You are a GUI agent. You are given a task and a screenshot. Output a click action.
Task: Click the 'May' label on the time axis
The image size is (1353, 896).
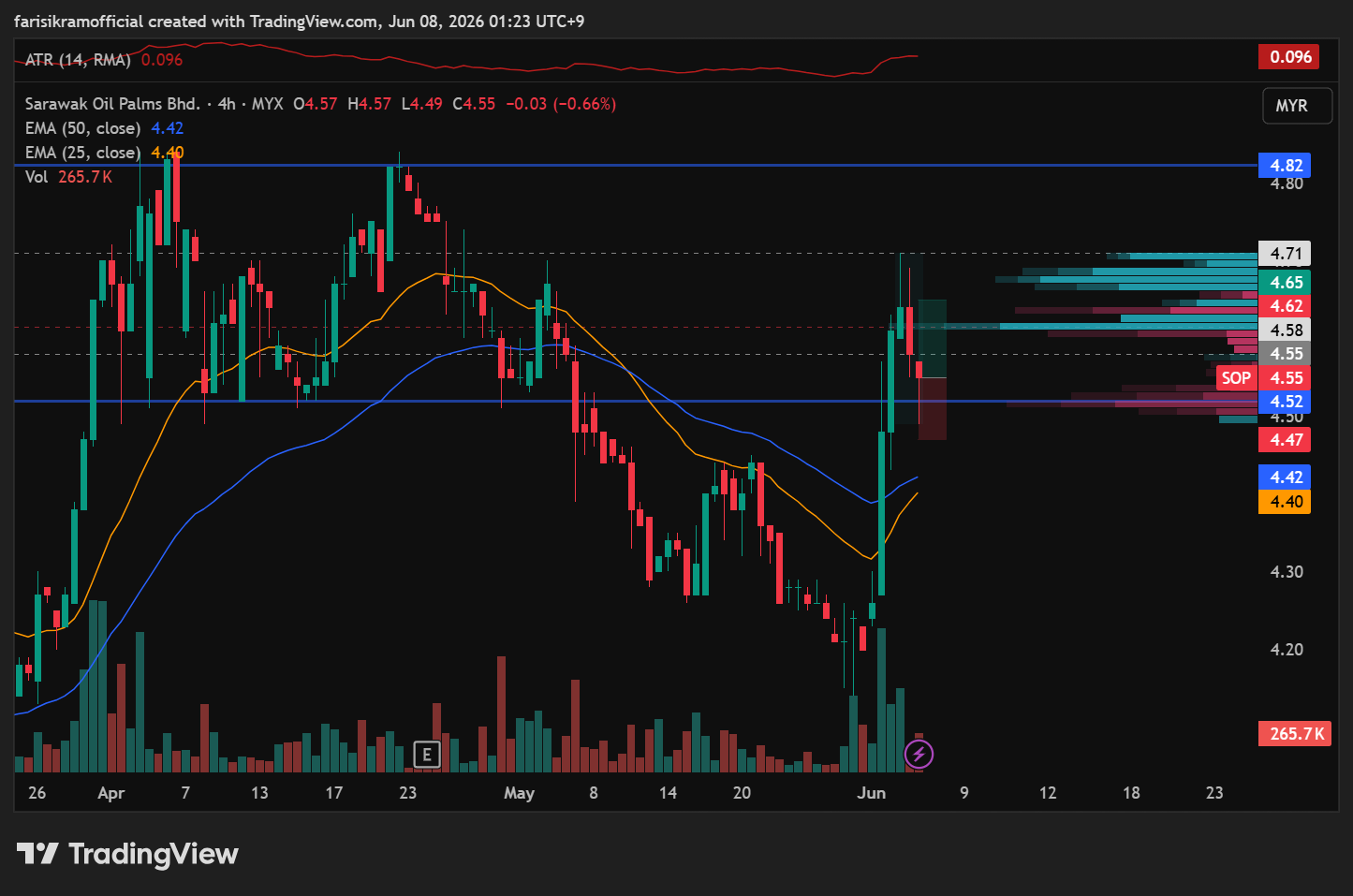point(519,793)
